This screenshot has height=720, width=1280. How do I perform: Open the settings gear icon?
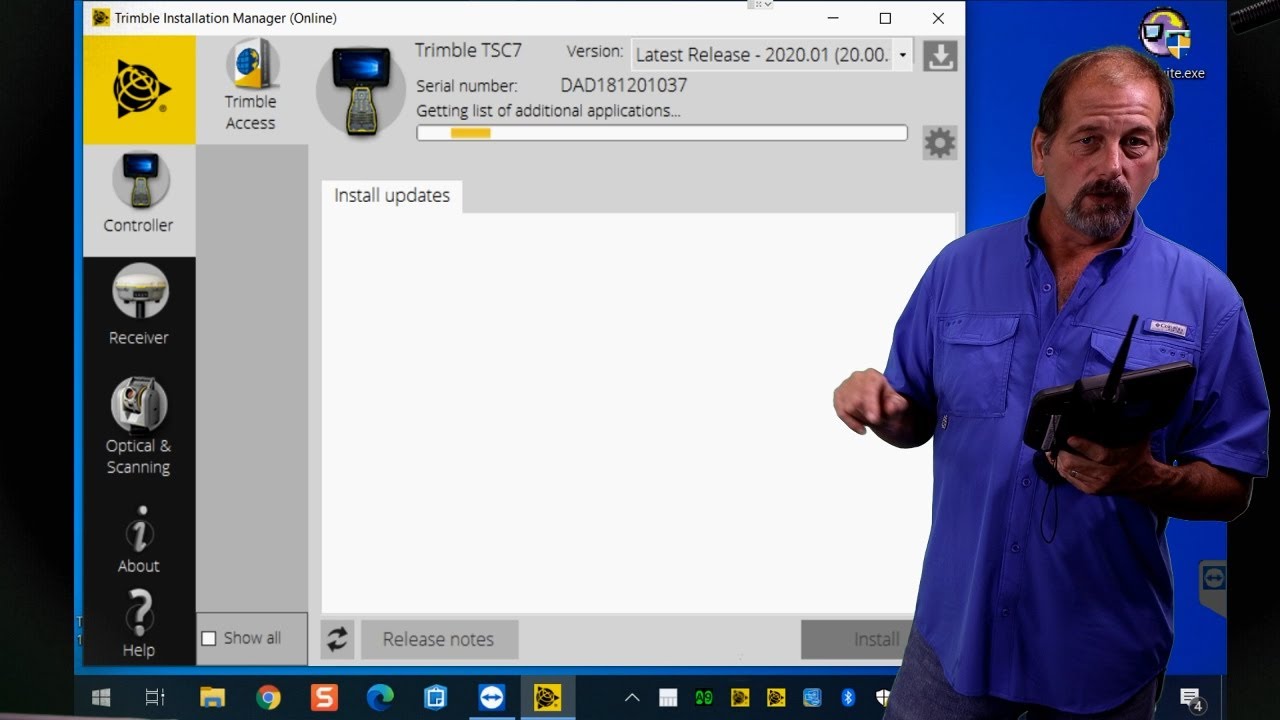940,143
